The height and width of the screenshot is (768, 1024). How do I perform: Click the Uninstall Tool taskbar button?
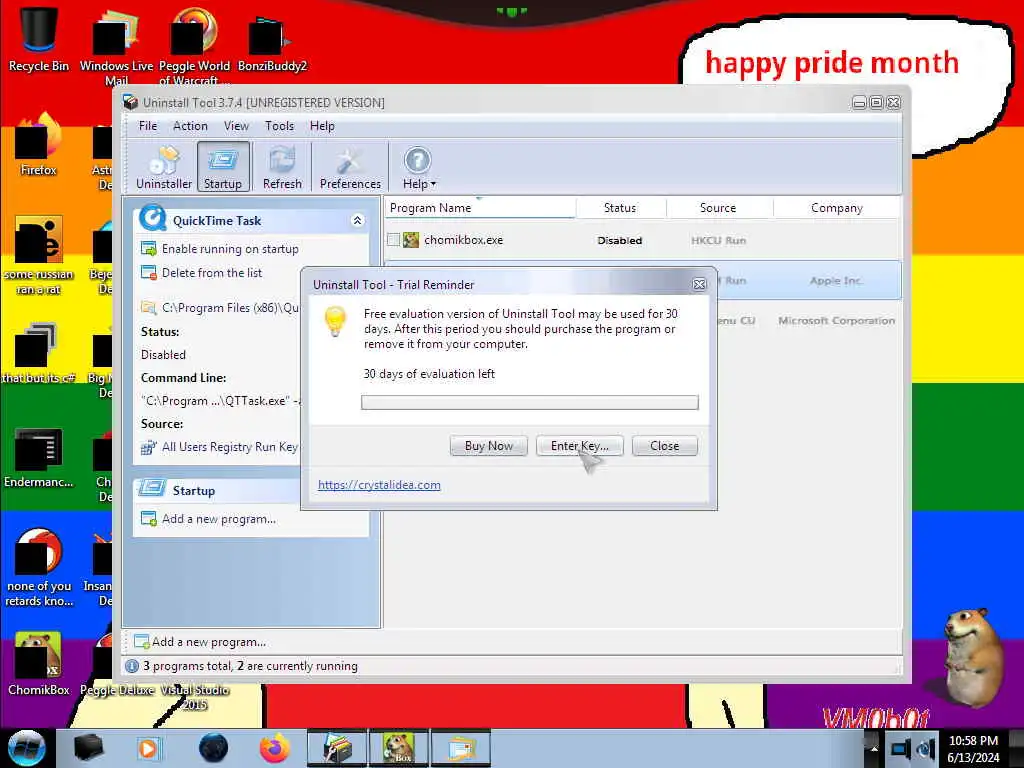[x=337, y=748]
